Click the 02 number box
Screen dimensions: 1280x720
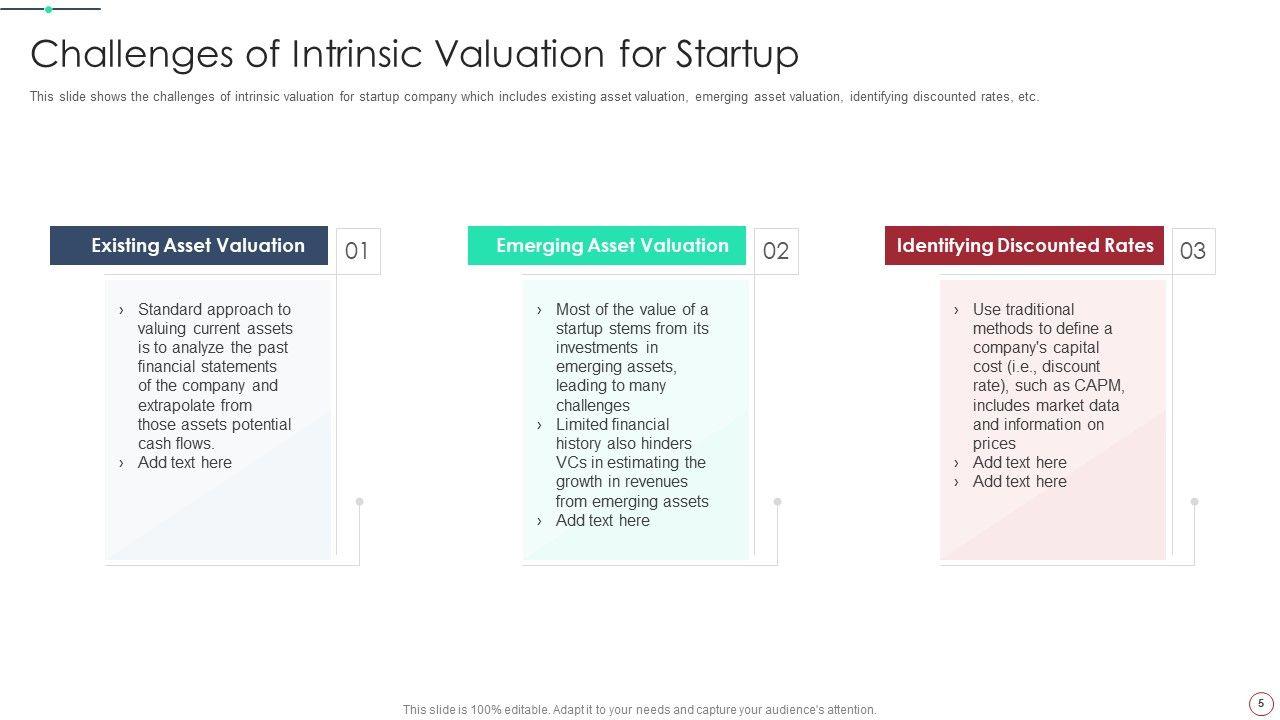point(775,251)
